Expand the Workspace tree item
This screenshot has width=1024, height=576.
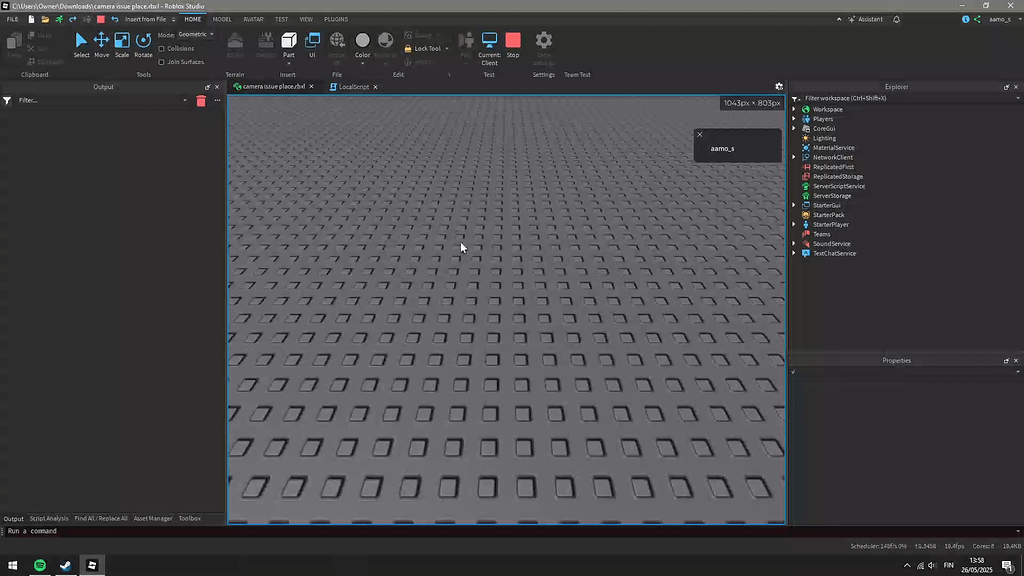point(793,109)
